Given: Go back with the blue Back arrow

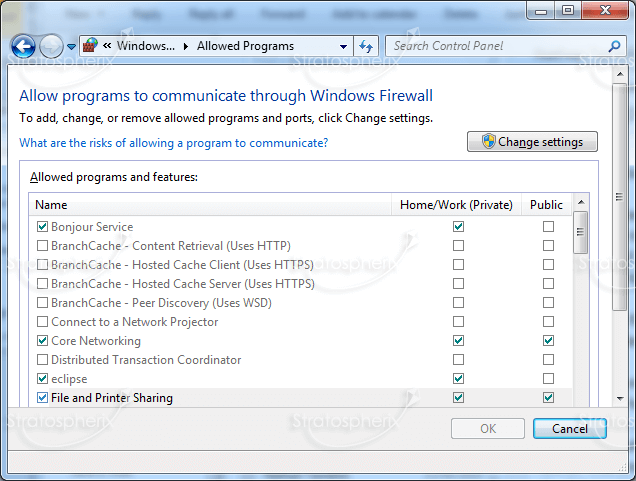Looking at the screenshot, I should click(24, 47).
